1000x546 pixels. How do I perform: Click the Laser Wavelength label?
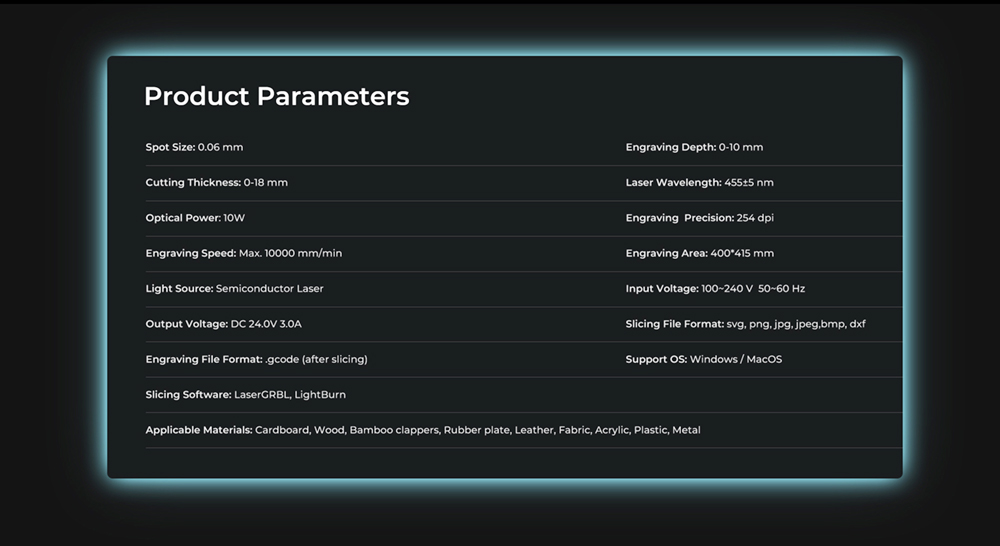673,183
